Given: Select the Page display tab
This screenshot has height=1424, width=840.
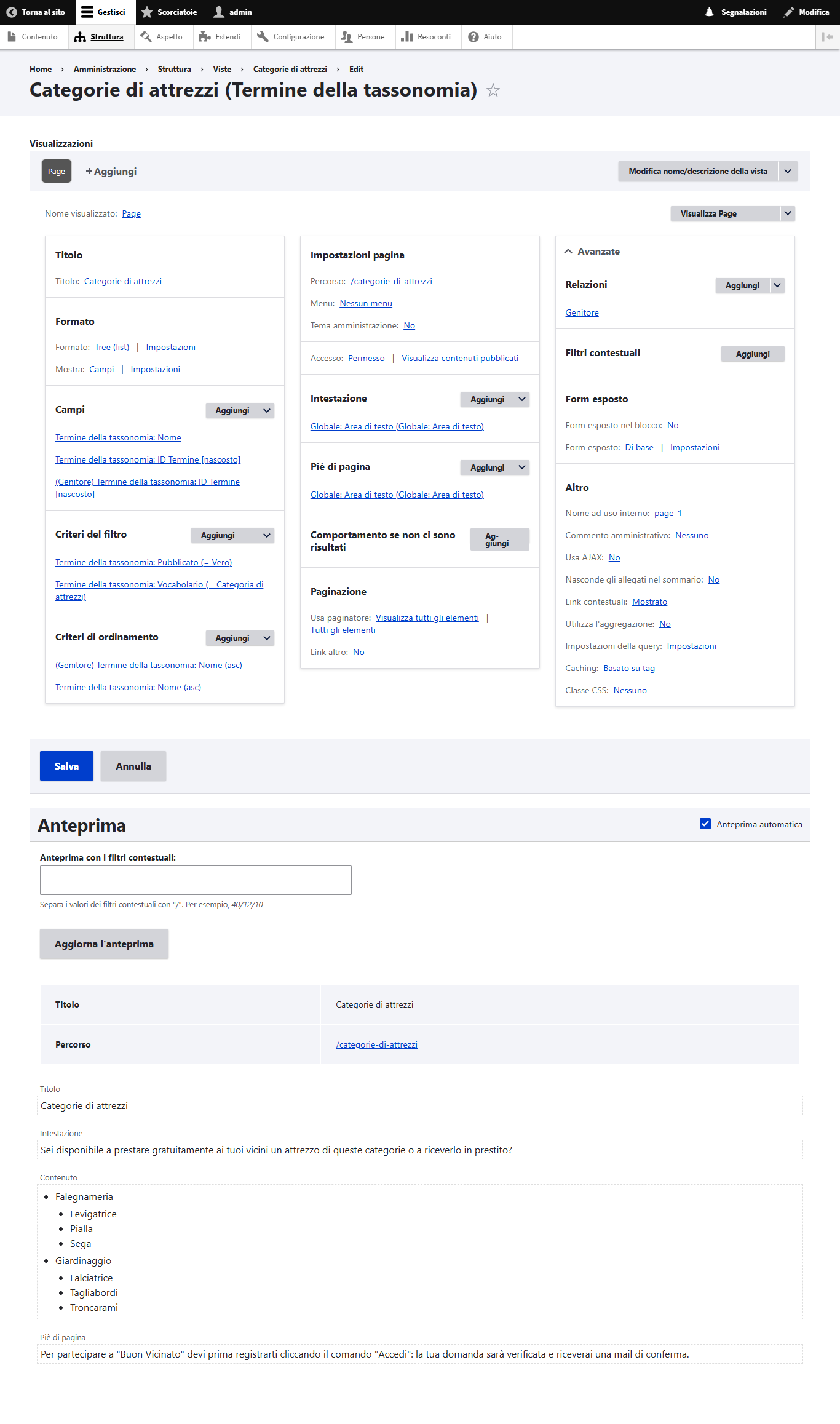Looking at the screenshot, I should [x=57, y=172].
